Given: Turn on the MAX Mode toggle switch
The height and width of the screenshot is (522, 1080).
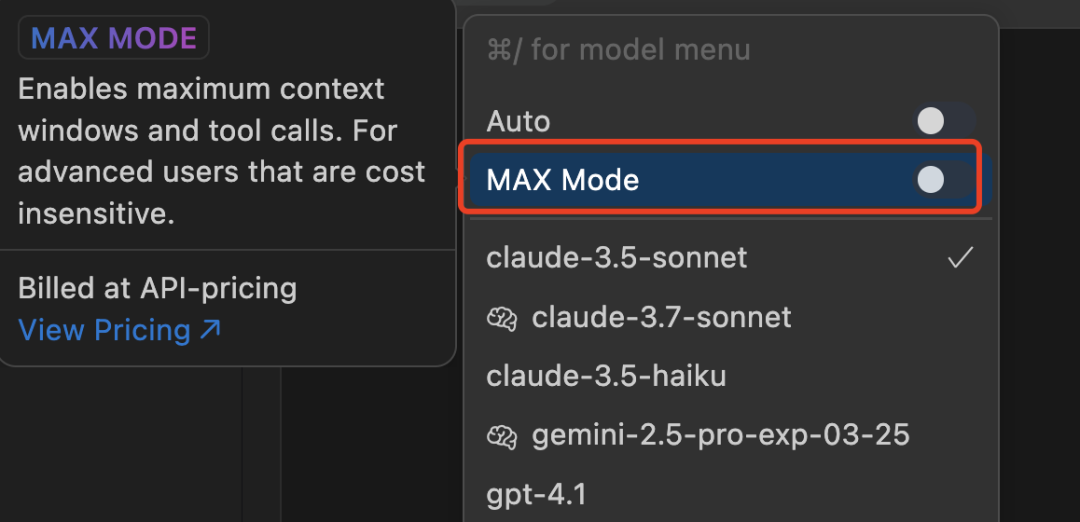Looking at the screenshot, I should 944,180.
